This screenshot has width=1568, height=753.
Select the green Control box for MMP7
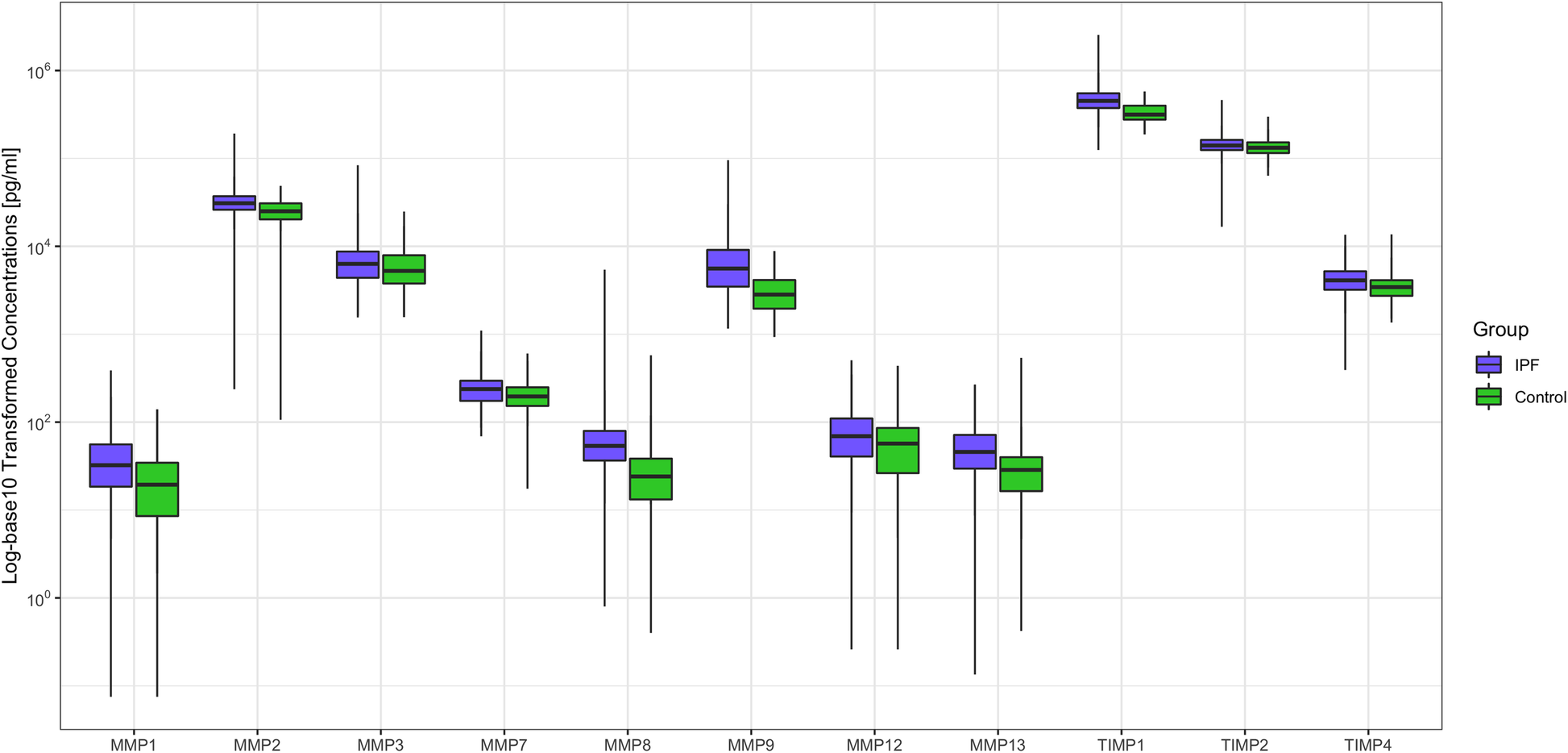tap(527, 397)
